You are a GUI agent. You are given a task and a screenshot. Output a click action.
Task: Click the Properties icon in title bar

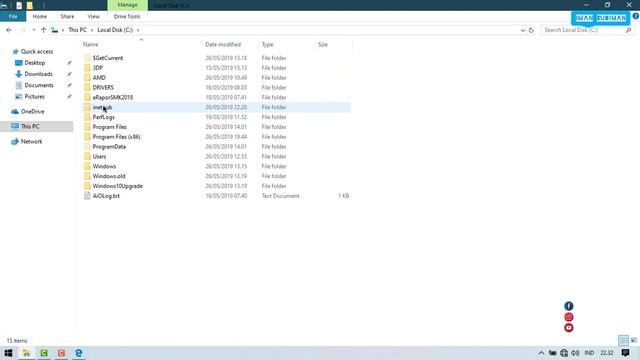[x=19, y=5]
